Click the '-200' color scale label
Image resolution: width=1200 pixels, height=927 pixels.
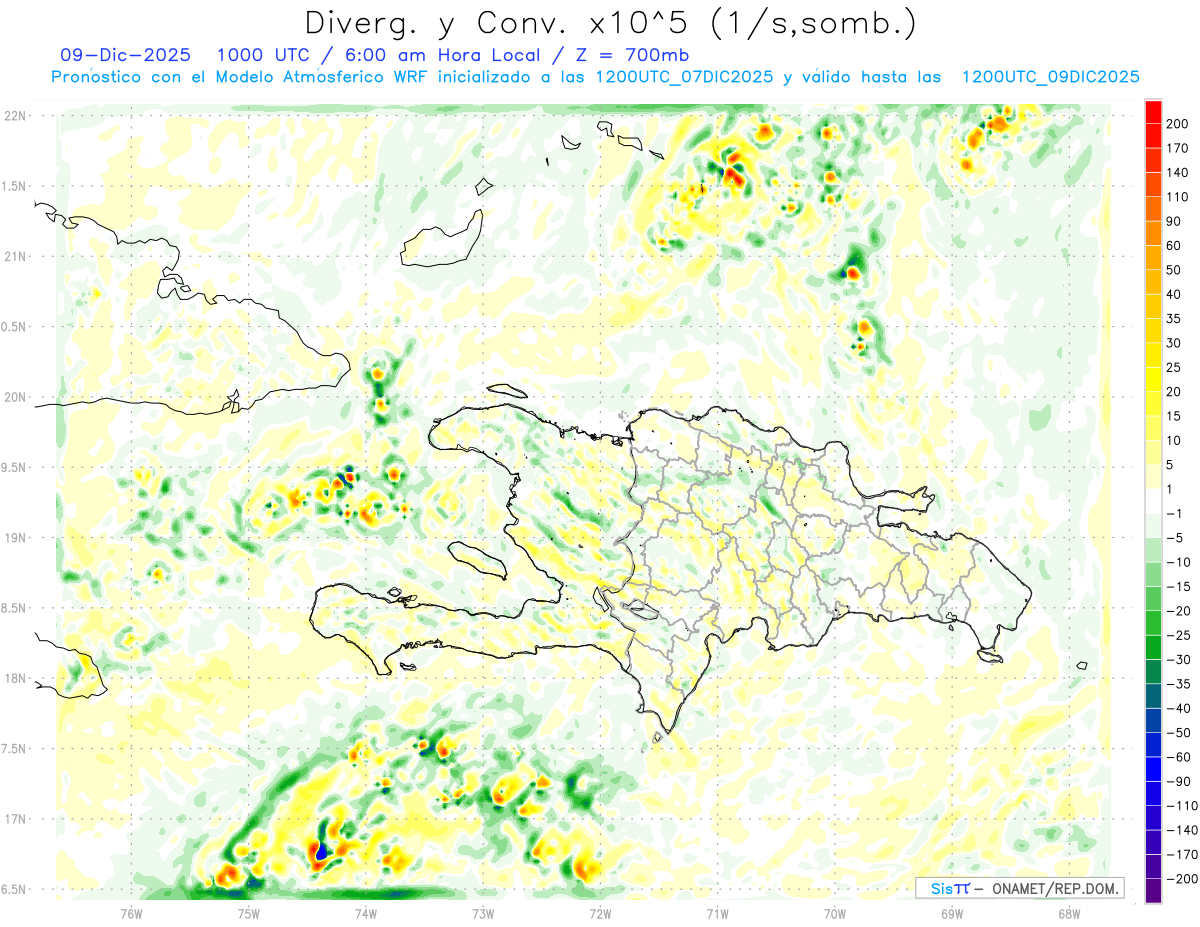tap(1183, 878)
